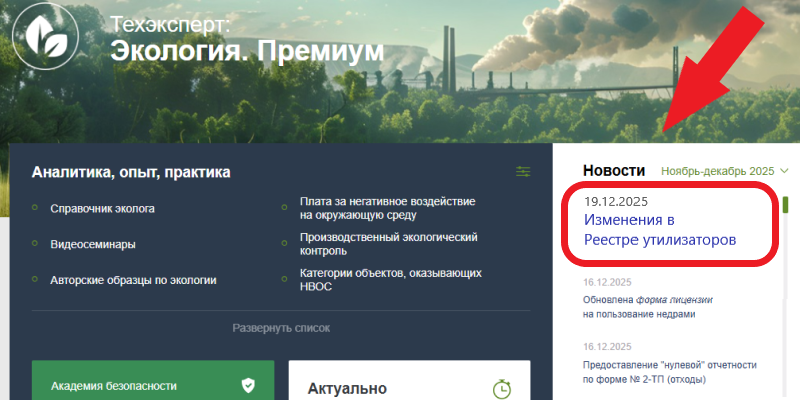Open Производственный экологический контроль
Viewport: 800px width, 400px height.
click(388, 244)
